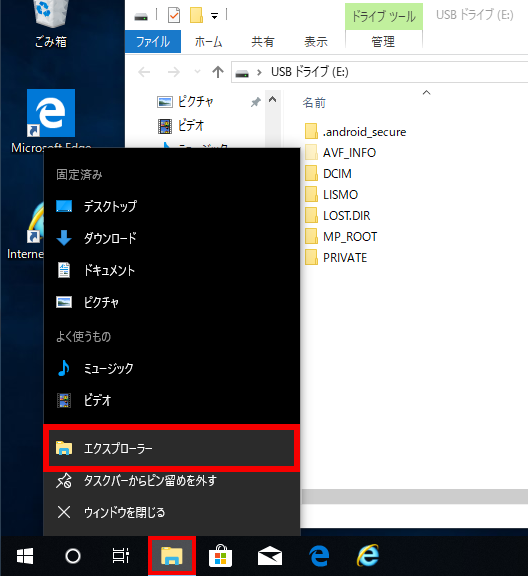Open the Windows Start button
The image size is (528, 576).
click(x=25, y=556)
